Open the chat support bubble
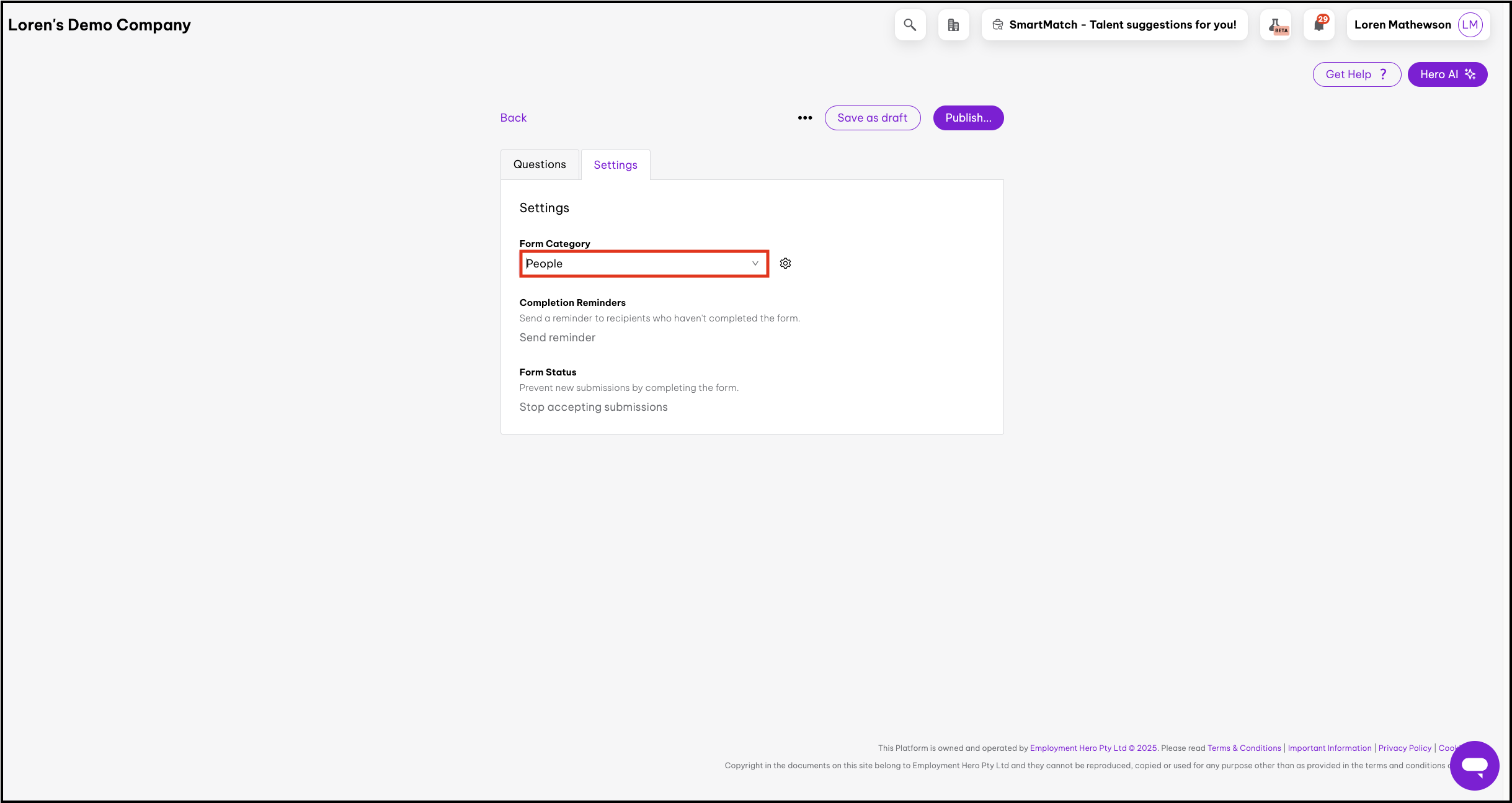1512x803 pixels. click(1474, 765)
